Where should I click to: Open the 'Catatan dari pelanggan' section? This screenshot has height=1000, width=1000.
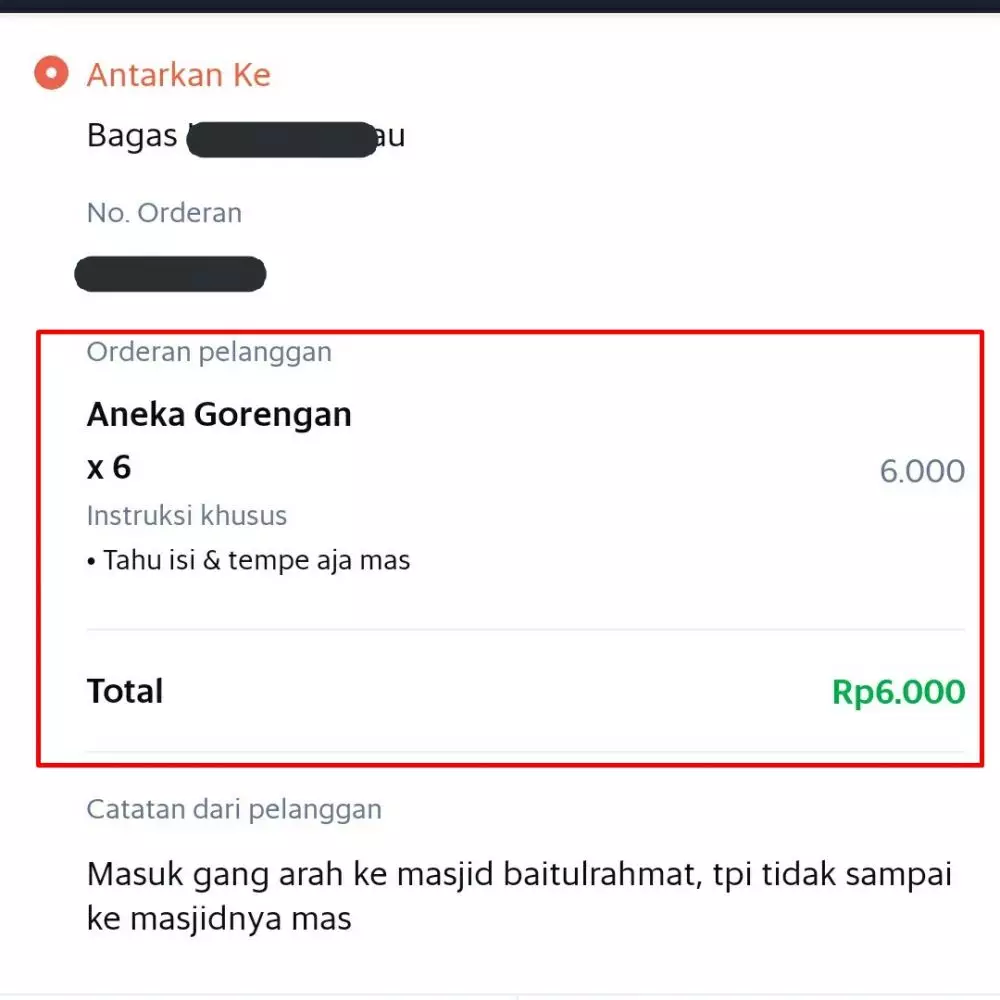tap(234, 808)
